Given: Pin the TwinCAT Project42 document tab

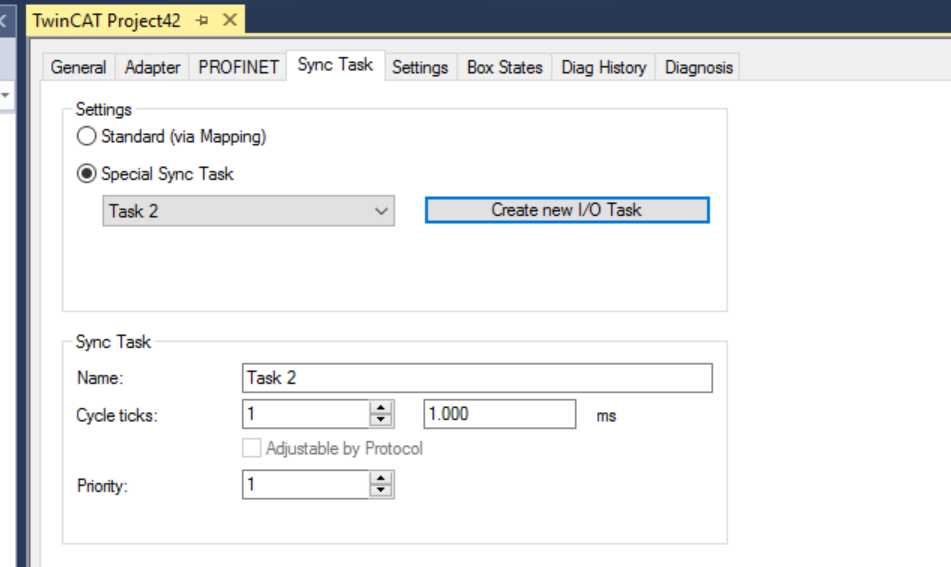Looking at the screenshot, I should click(x=203, y=21).
